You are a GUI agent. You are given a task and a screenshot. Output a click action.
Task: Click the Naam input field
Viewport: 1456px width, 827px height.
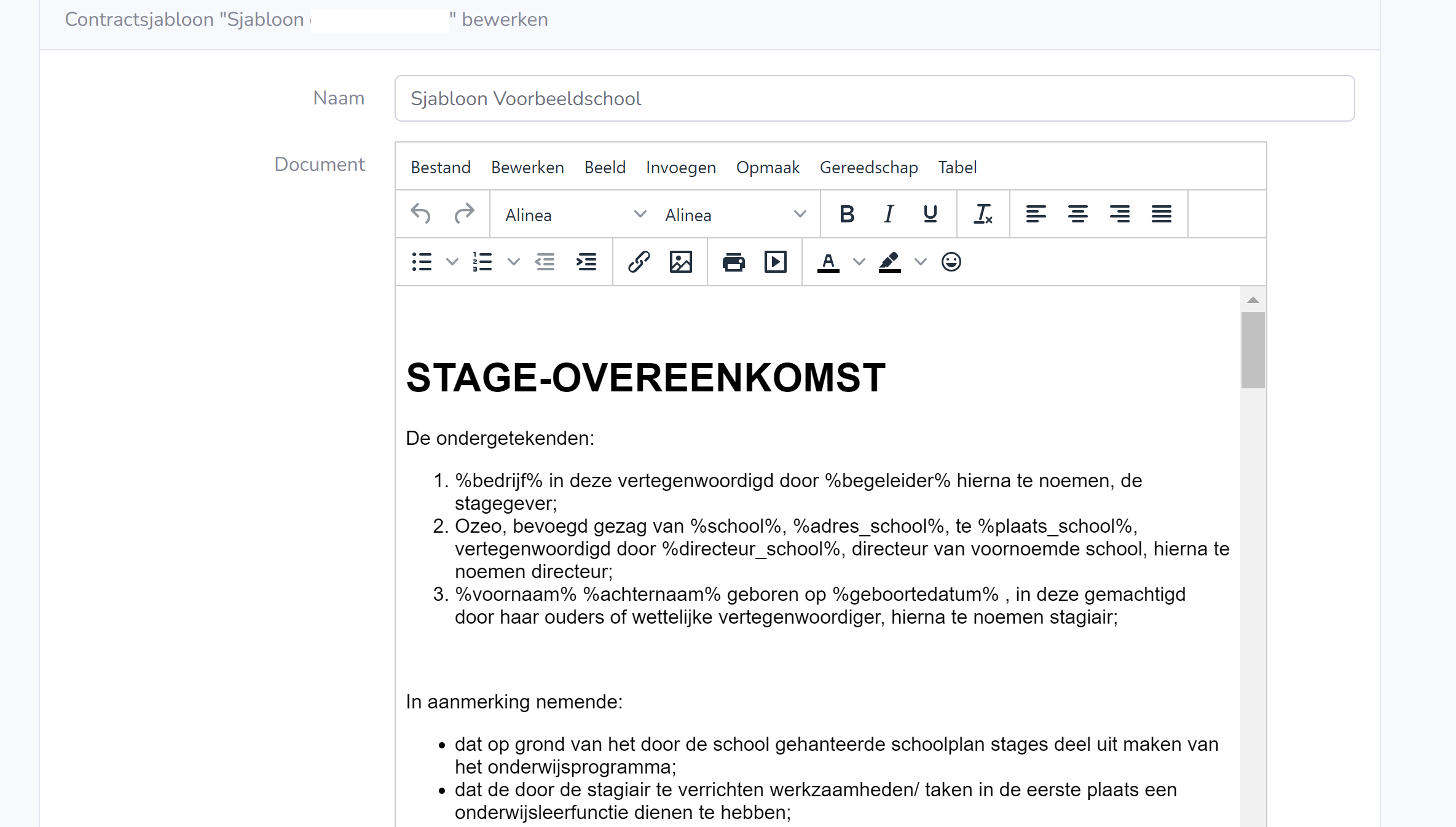[874, 98]
